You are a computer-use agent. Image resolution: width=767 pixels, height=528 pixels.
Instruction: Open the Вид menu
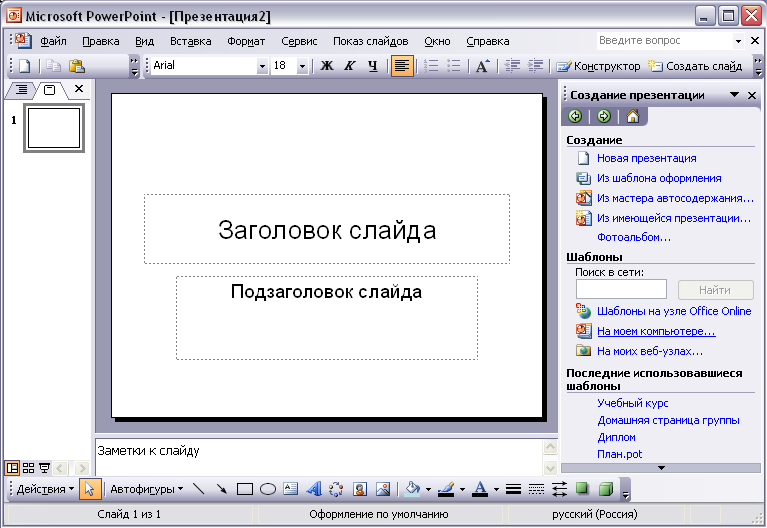144,42
